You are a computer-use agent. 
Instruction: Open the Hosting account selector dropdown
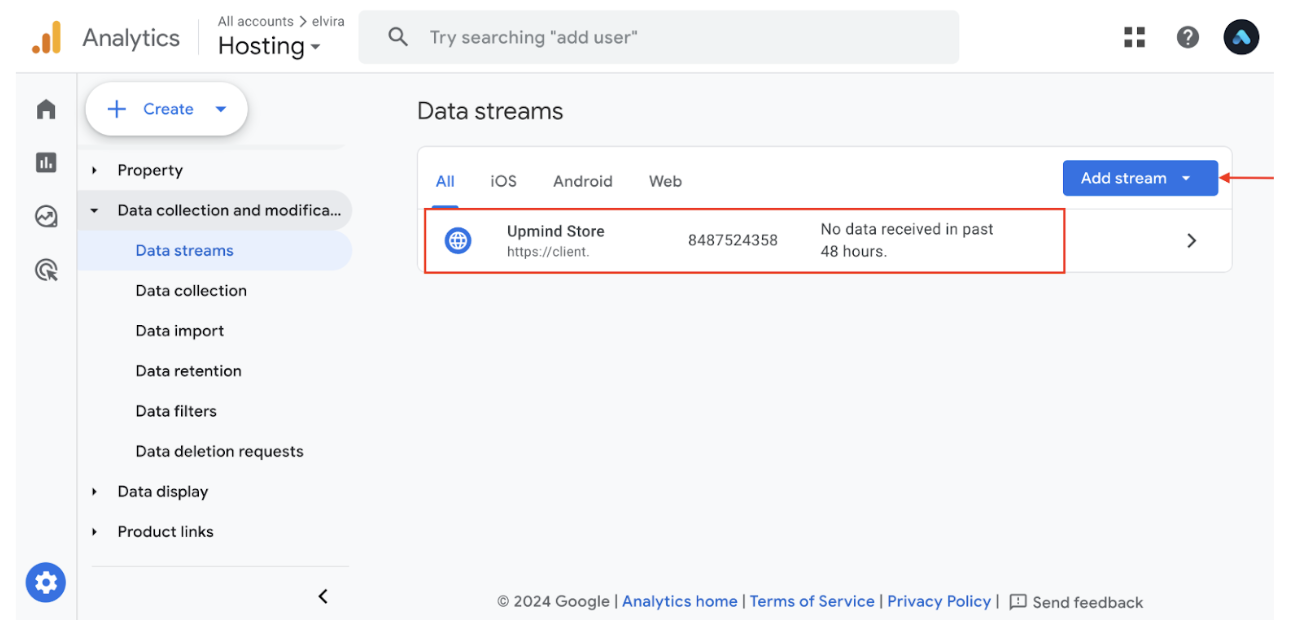(x=269, y=46)
